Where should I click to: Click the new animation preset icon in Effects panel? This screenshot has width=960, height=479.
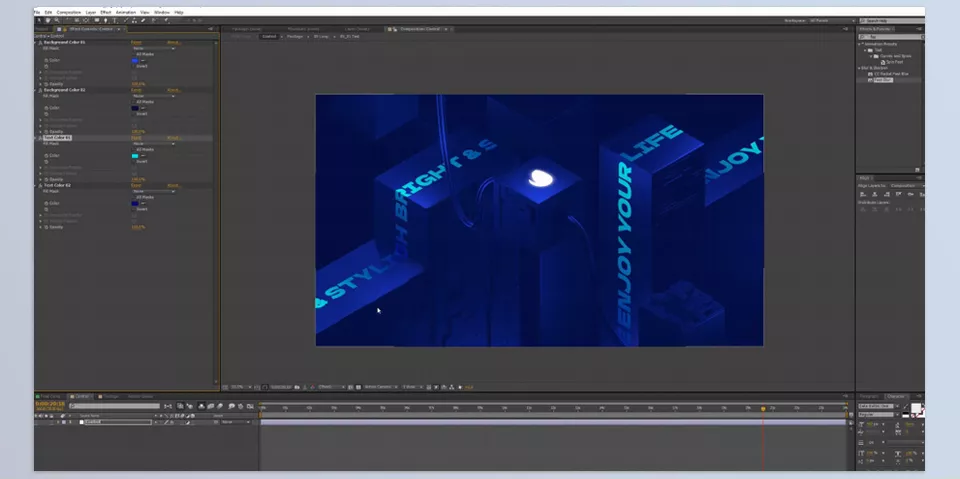click(x=917, y=170)
